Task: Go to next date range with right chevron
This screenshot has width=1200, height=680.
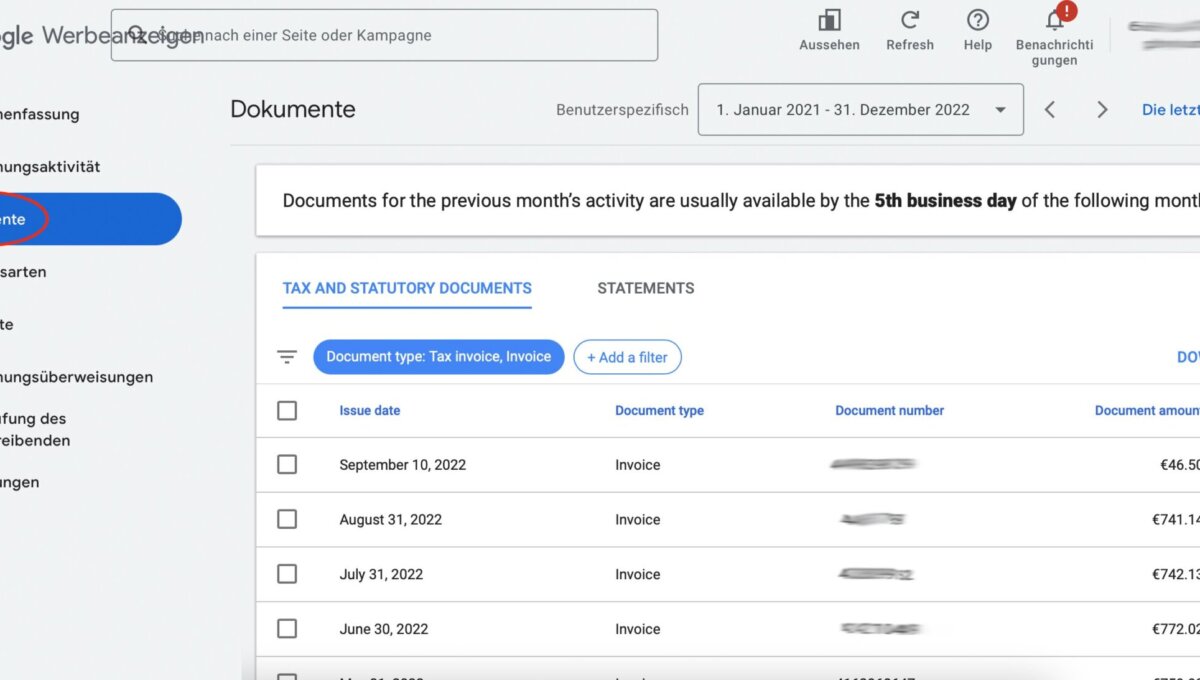Action: (x=1101, y=109)
